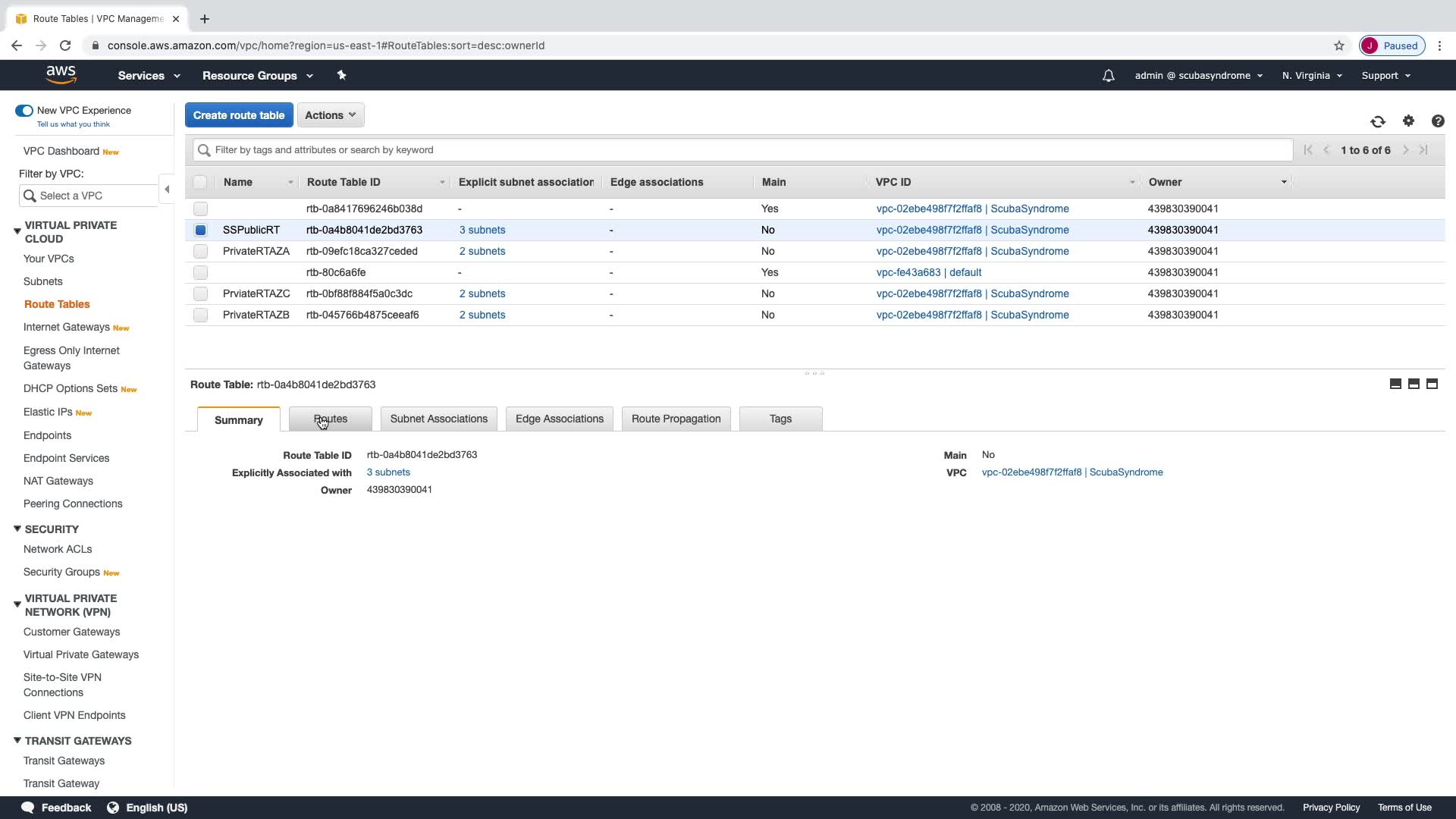Expand the N. Virginia region dropdown
The width and height of the screenshot is (1456, 819).
[x=1311, y=76]
